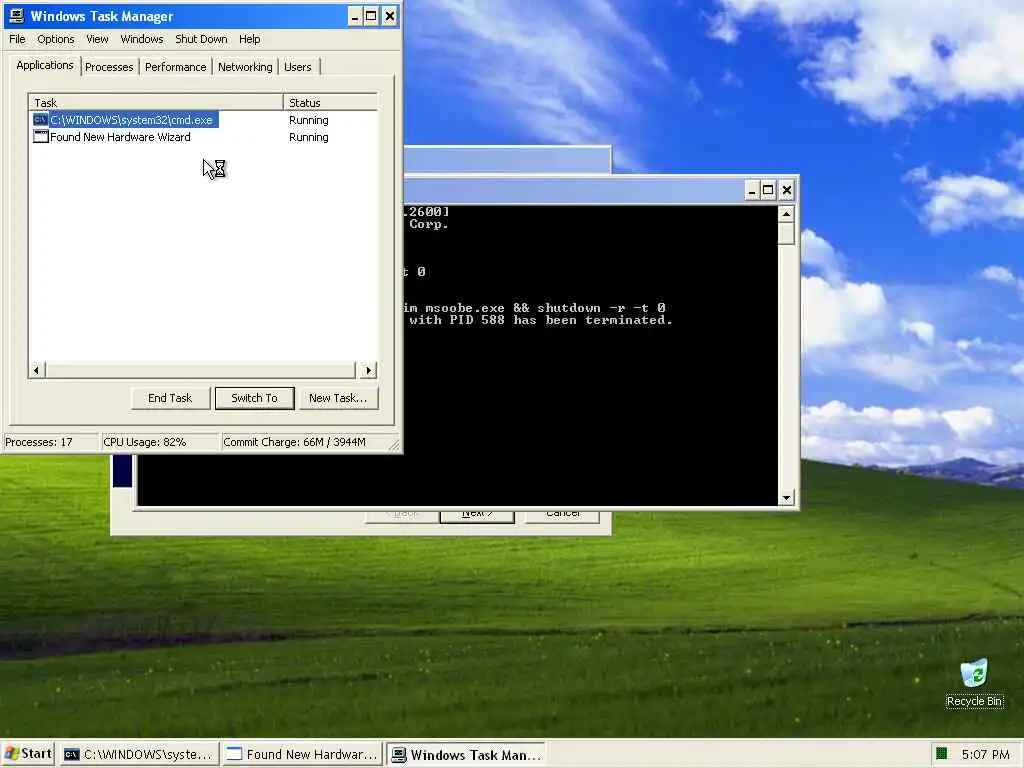Select the Applications tab

tap(45, 65)
